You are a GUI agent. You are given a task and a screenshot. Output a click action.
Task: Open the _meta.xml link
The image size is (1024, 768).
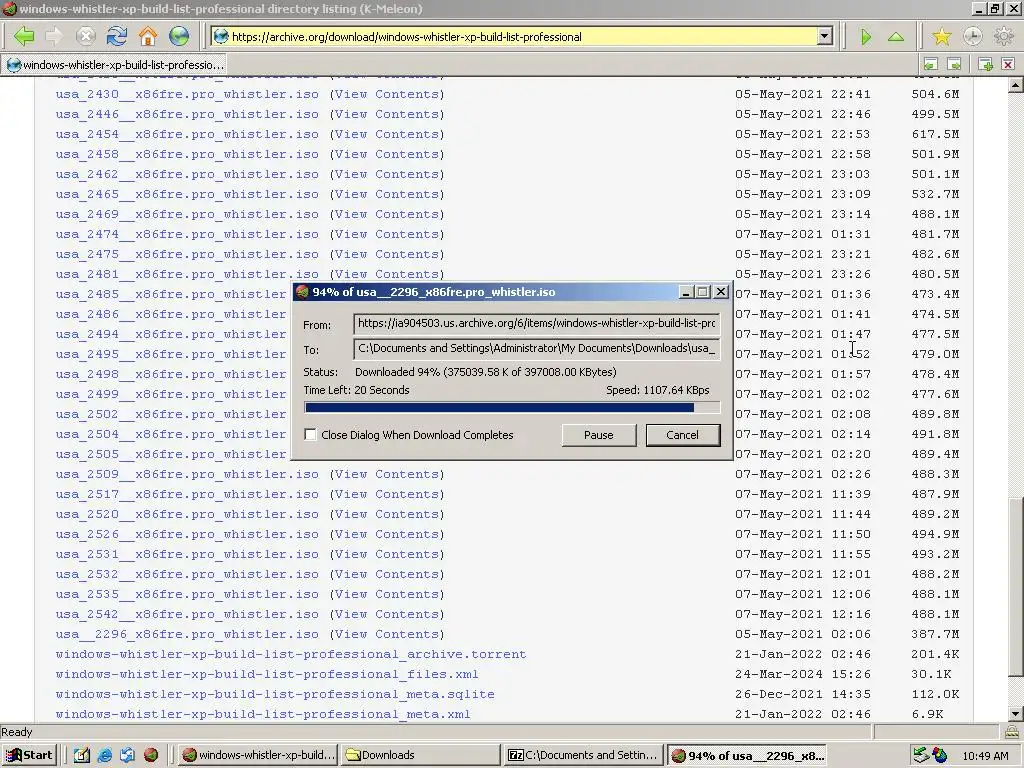coord(263,714)
